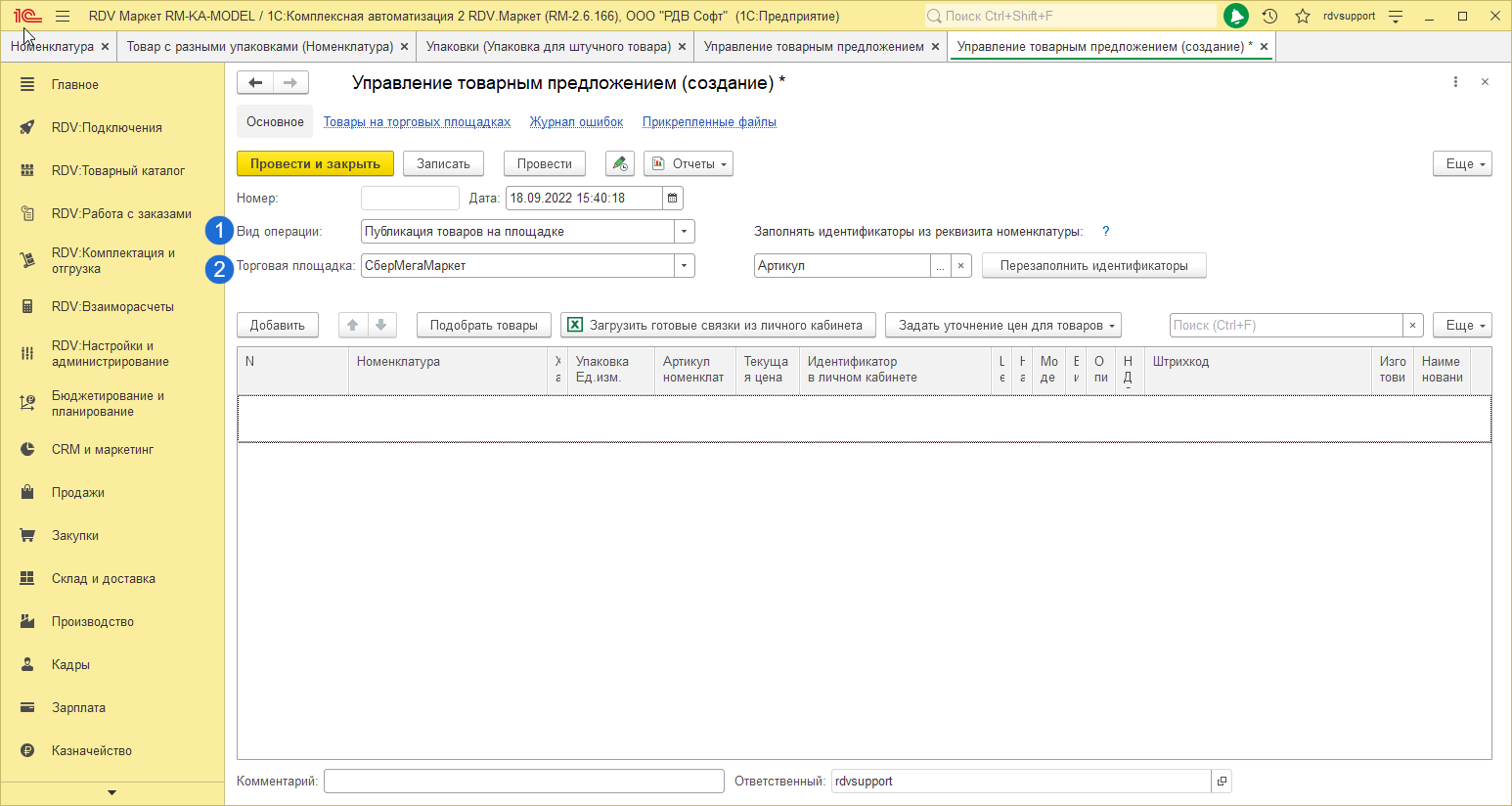Open the hamburger main menu icon
The height and width of the screenshot is (806, 1512).
tap(63, 16)
